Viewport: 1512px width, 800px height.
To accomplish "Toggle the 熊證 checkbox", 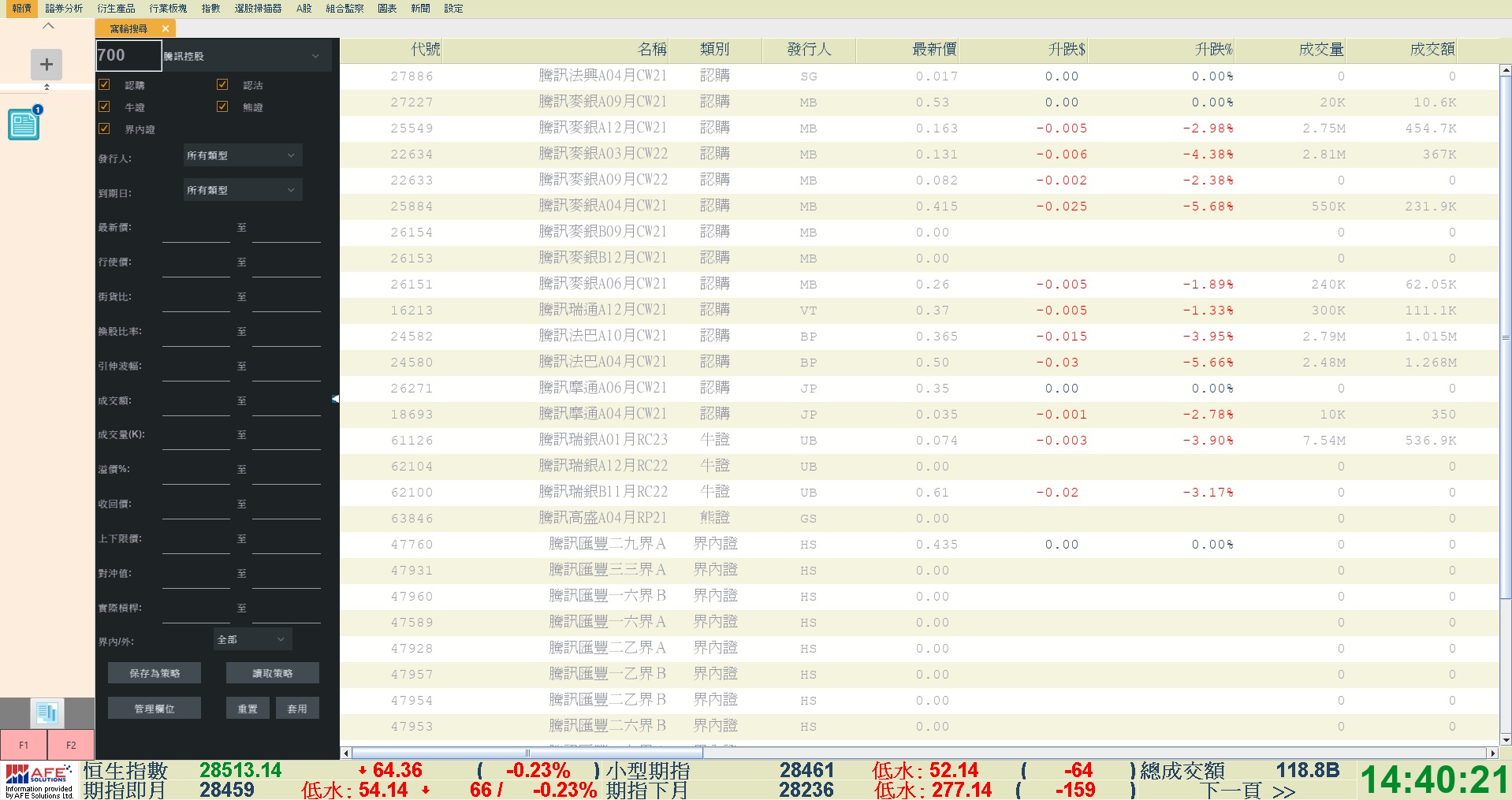I will click(x=222, y=106).
